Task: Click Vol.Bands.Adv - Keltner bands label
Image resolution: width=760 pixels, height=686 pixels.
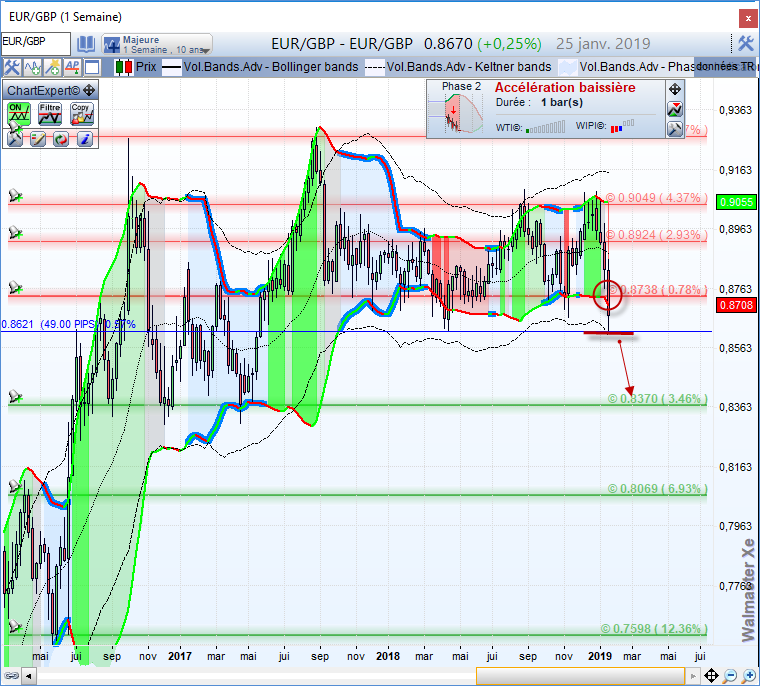Action: tap(469, 67)
